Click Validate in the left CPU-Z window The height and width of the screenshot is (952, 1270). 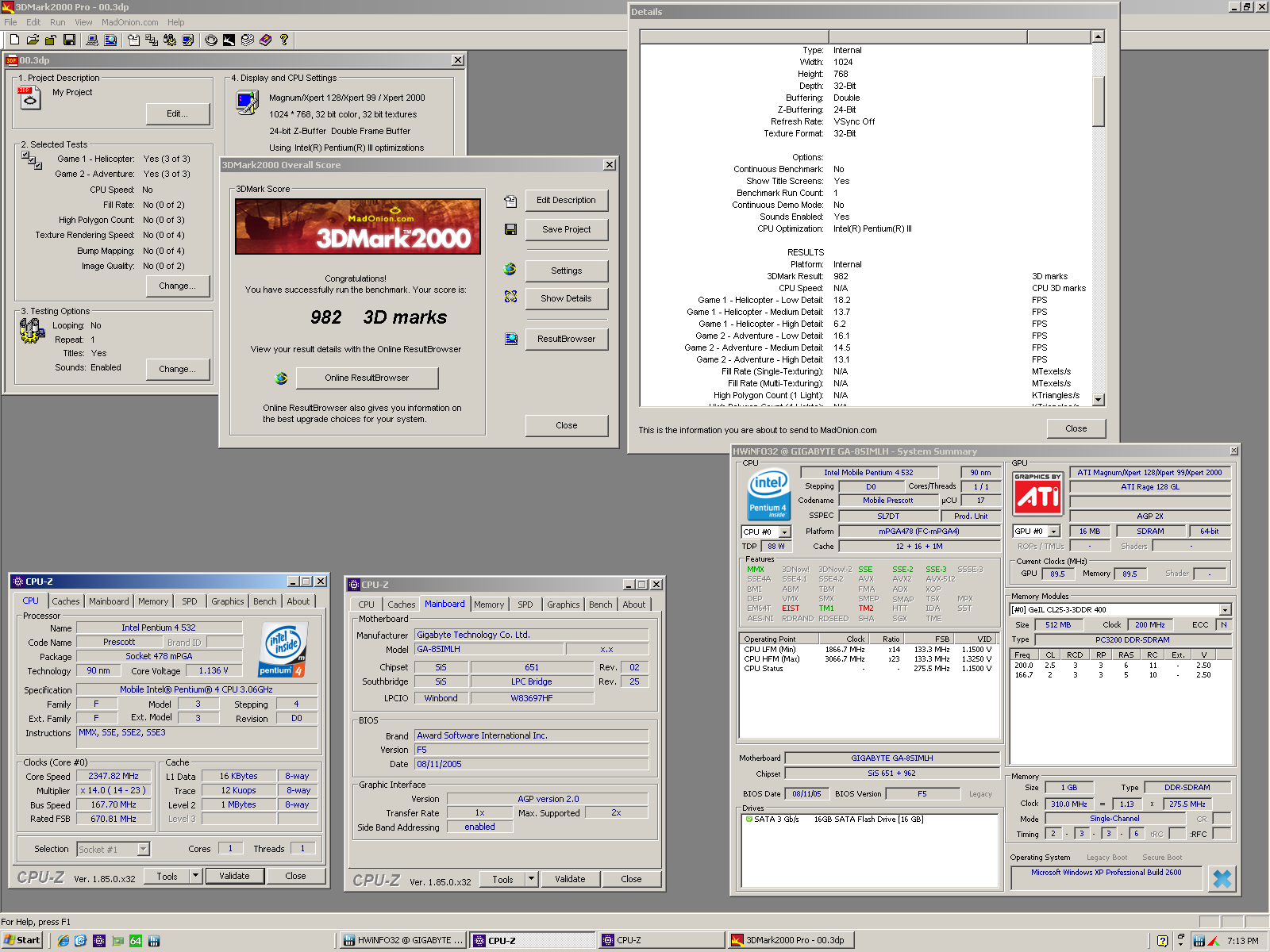click(x=234, y=876)
